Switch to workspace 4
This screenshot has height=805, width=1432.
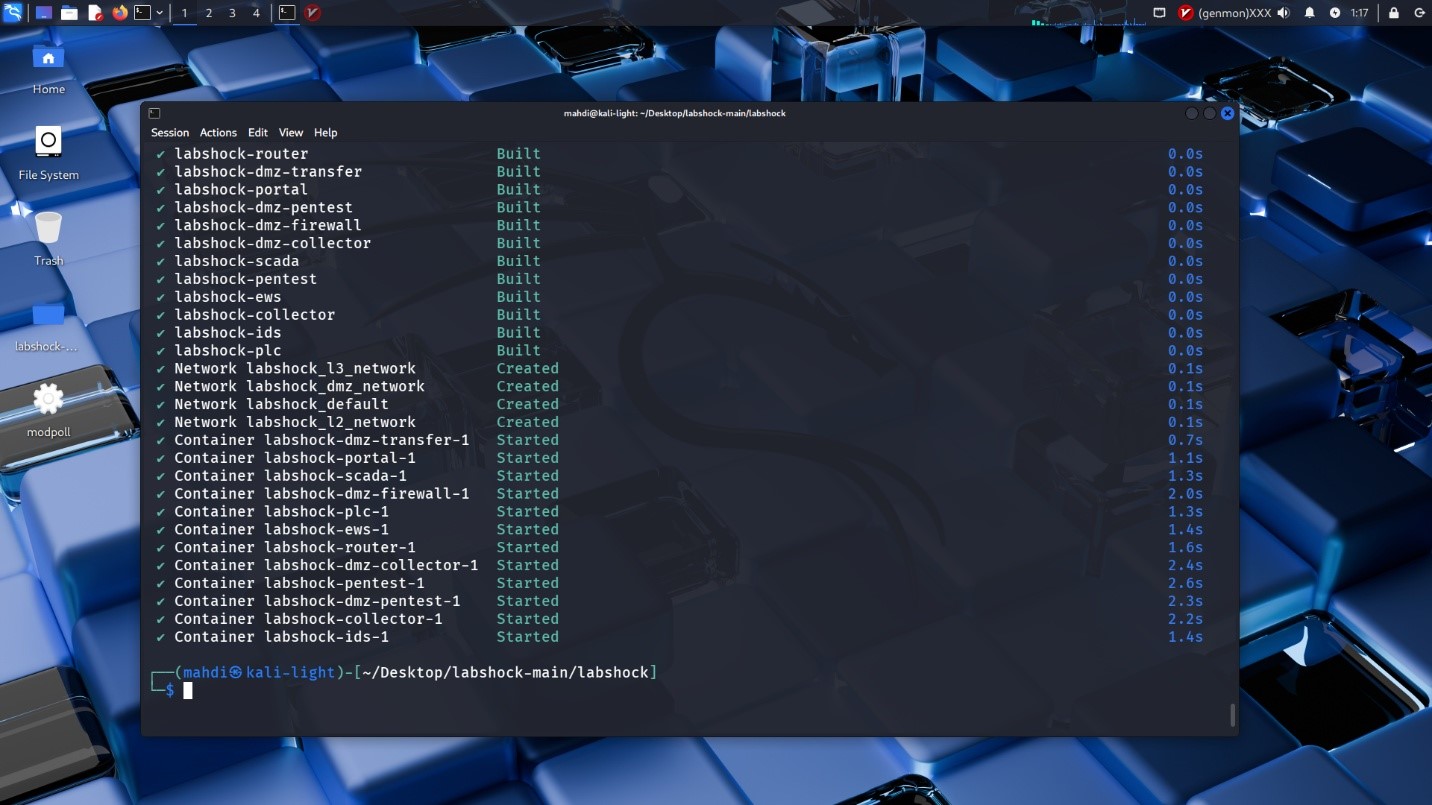tap(256, 13)
